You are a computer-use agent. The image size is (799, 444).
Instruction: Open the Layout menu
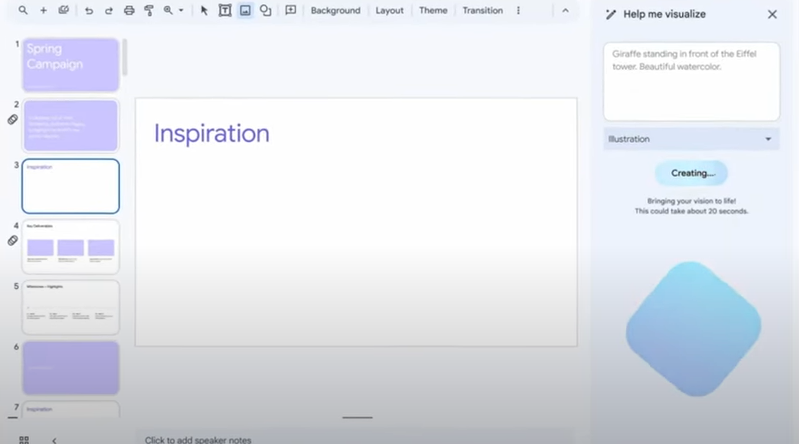point(389,10)
